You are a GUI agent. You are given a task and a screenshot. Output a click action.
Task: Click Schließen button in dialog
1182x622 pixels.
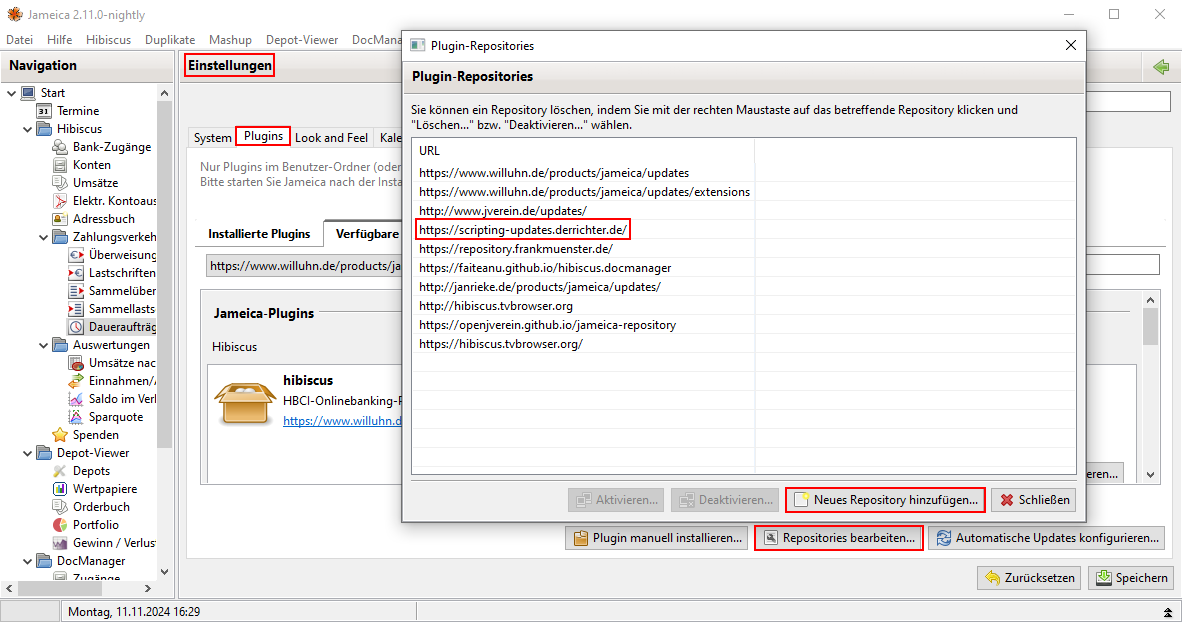1035,500
